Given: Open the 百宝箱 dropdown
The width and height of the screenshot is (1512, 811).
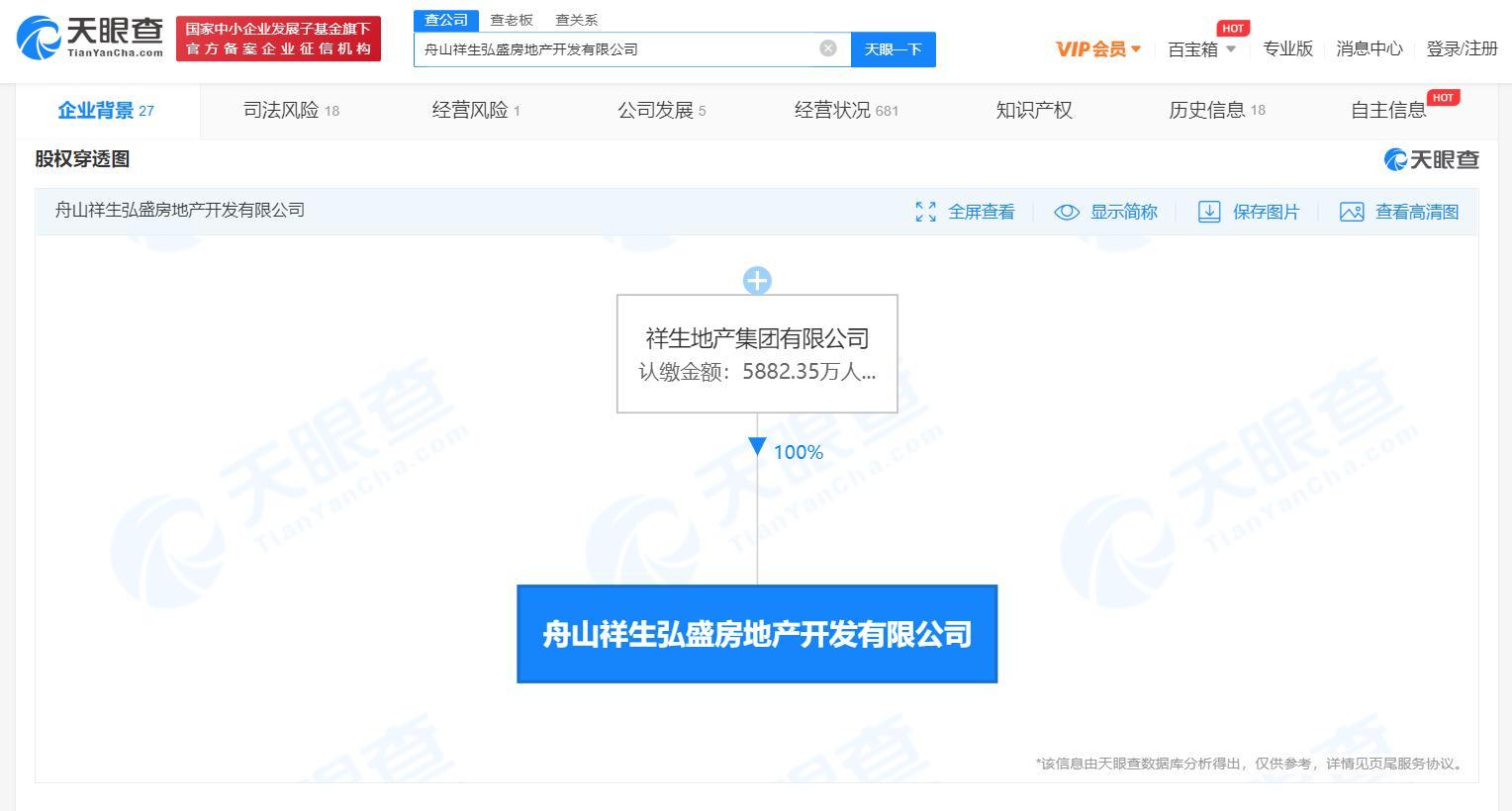Looking at the screenshot, I should tap(1201, 48).
